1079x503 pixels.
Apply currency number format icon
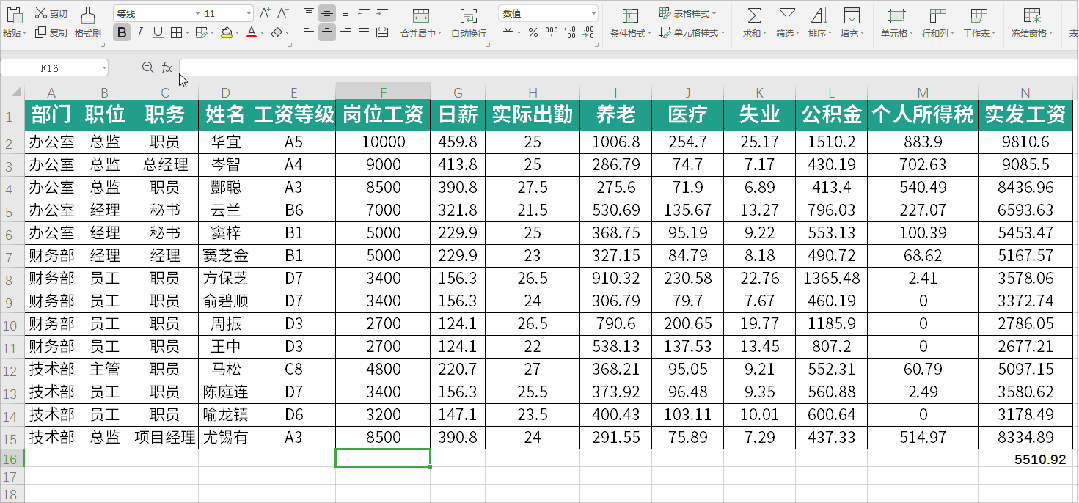pyautogui.click(x=509, y=32)
